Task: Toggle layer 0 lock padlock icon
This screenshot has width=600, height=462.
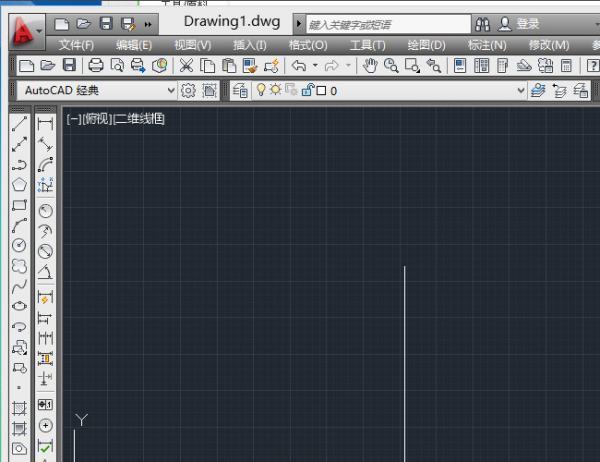Action: pyautogui.click(x=307, y=90)
